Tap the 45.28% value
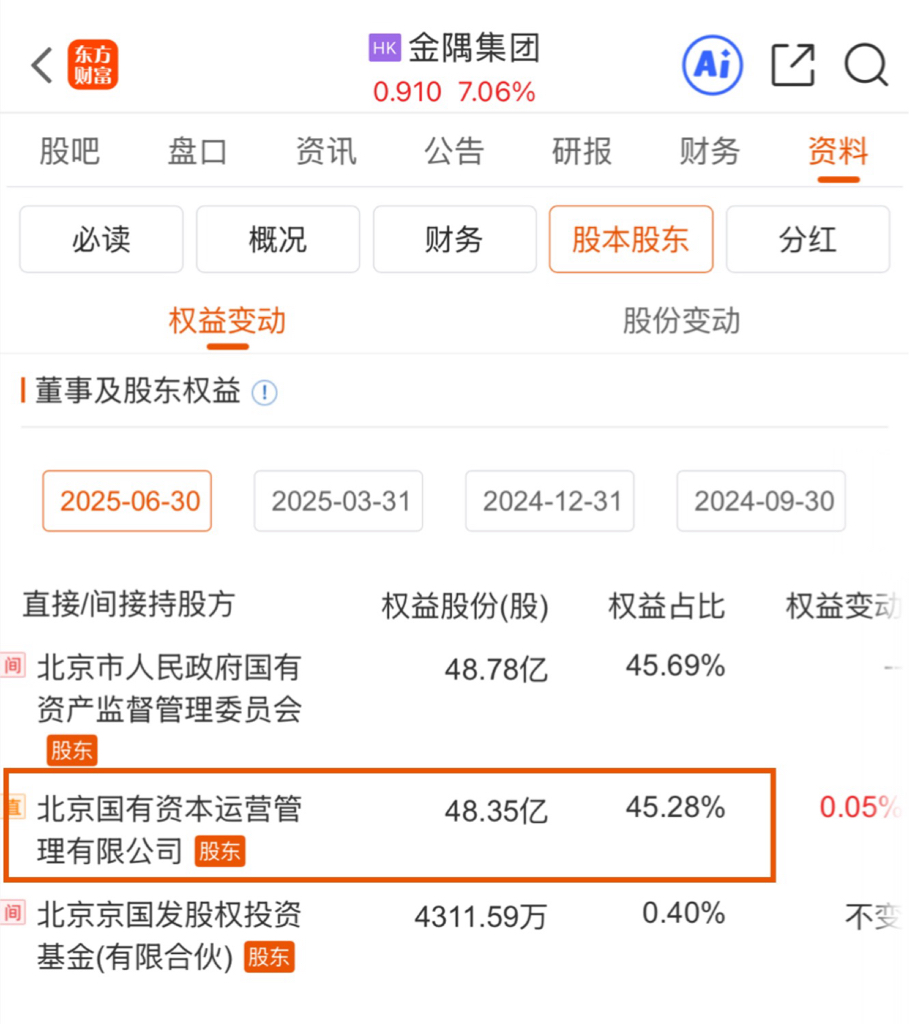This screenshot has height=1024, width=909. pos(675,807)
